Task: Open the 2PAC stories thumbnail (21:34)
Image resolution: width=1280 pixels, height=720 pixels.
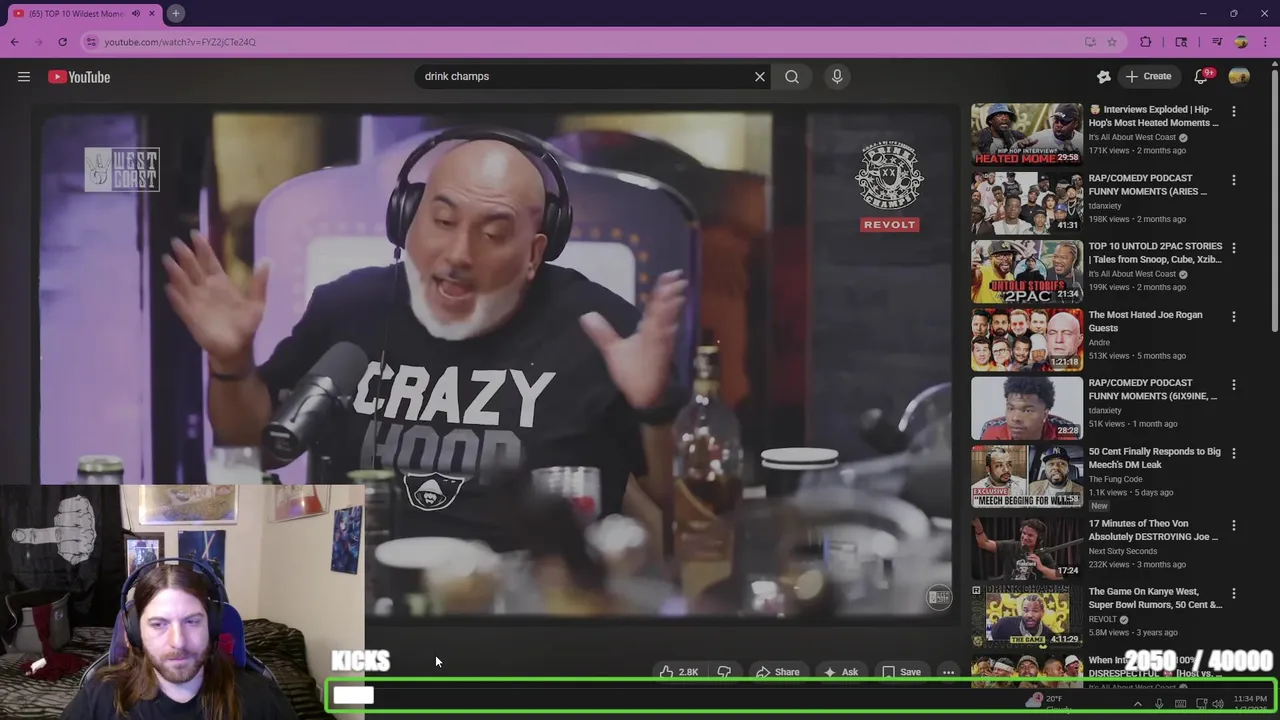Action: [x=1026, y=270]
